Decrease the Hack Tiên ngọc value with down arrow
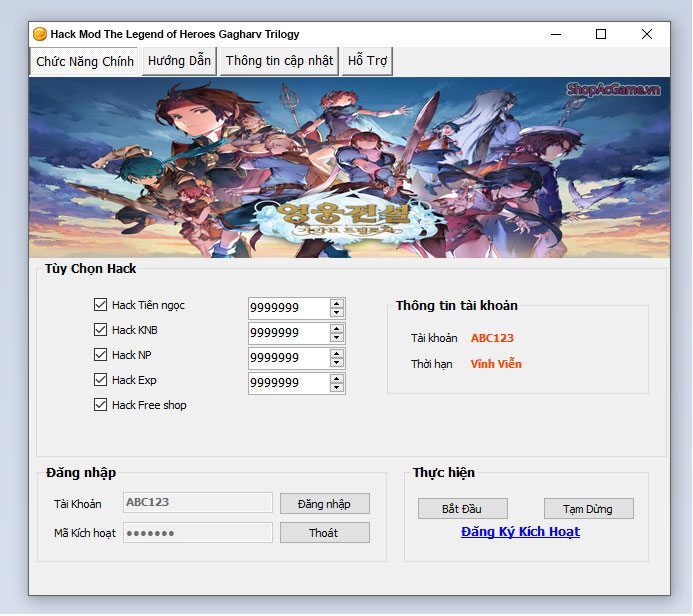 (x=337, y=313)
